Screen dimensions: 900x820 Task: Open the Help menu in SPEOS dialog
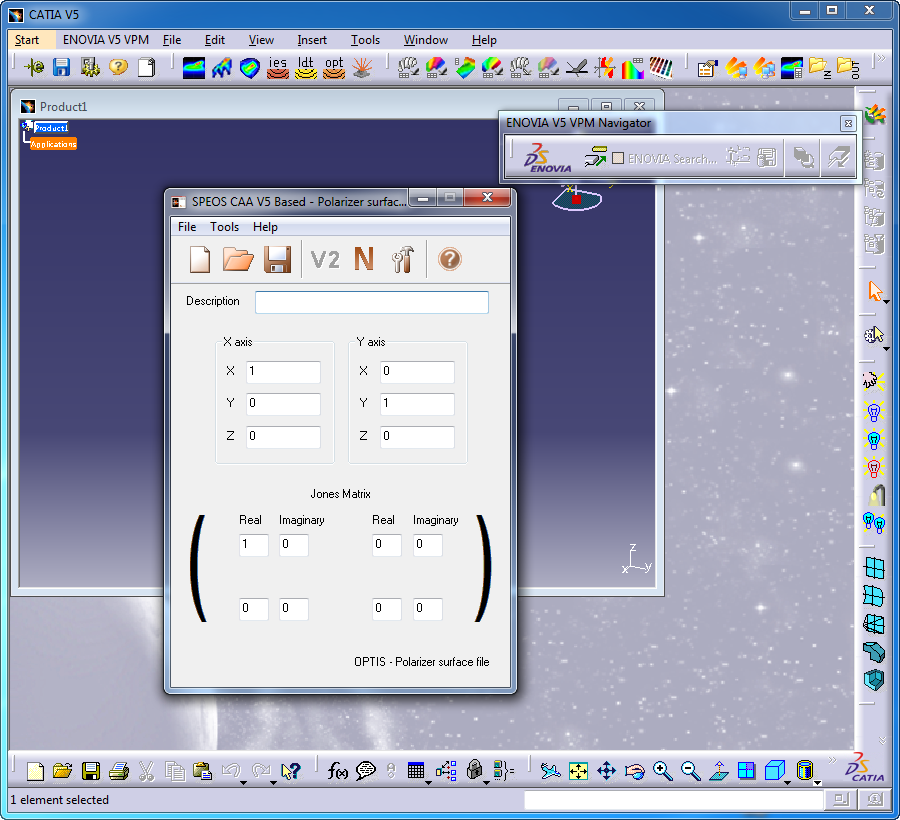click(265, 227)
